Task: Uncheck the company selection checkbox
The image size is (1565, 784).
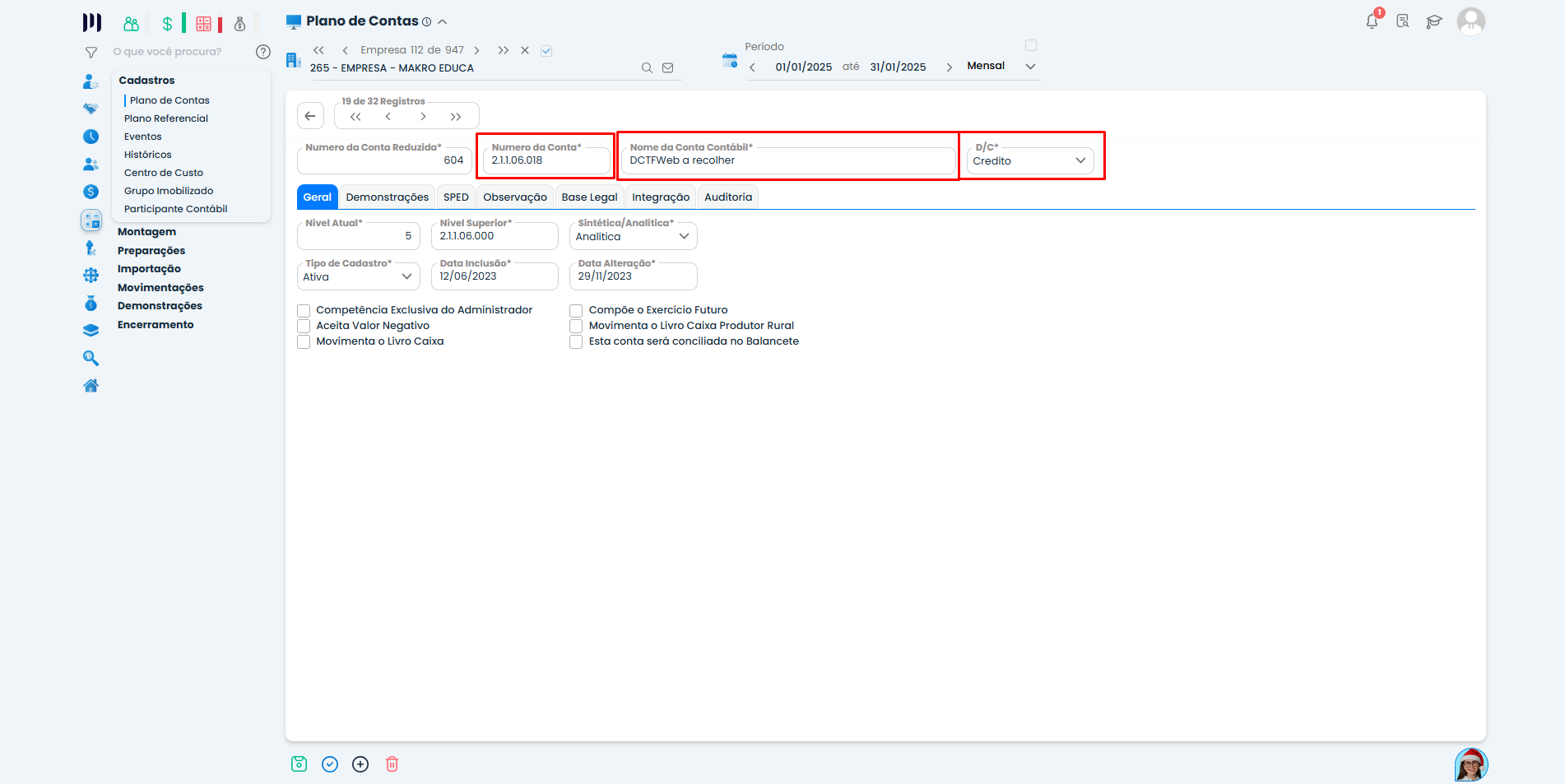Action: pyautogui.click(x=546, y=49)
